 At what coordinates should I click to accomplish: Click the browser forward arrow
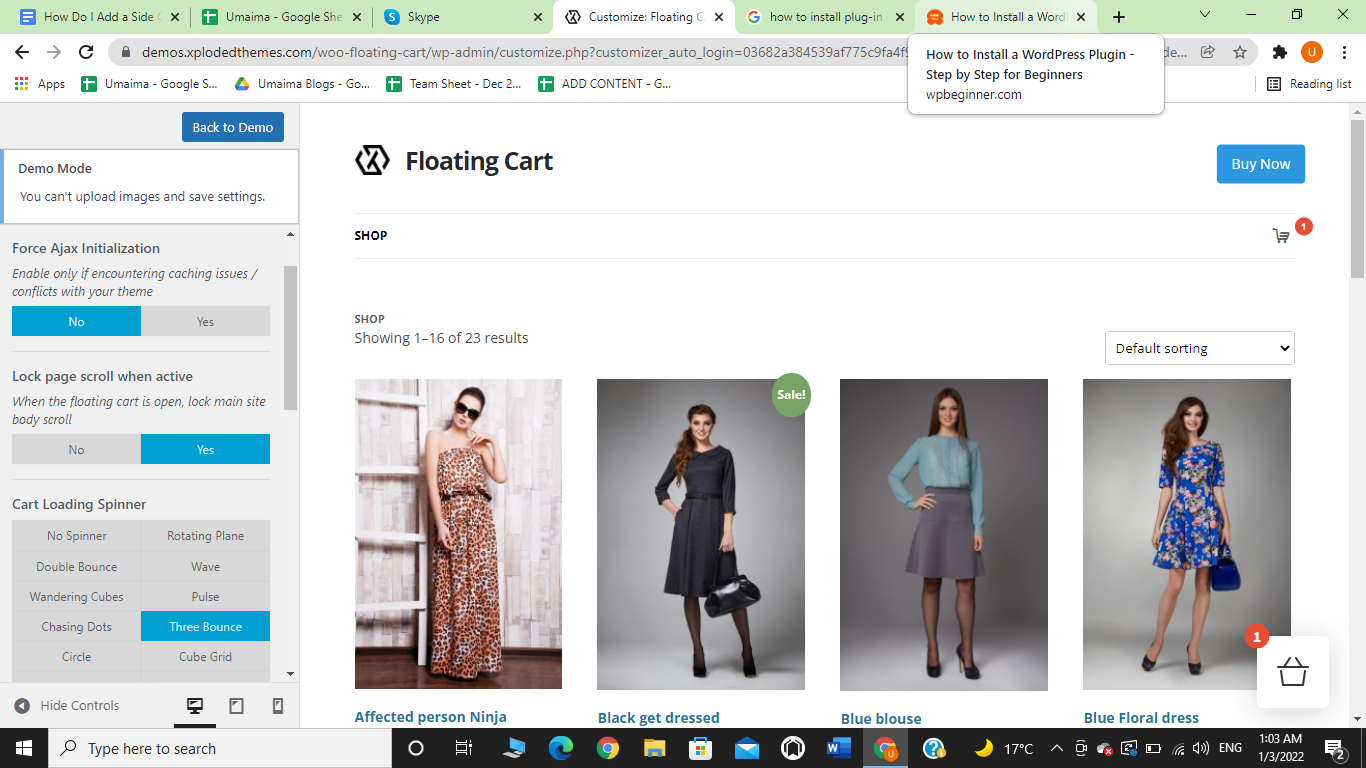[x=54, y=52]
